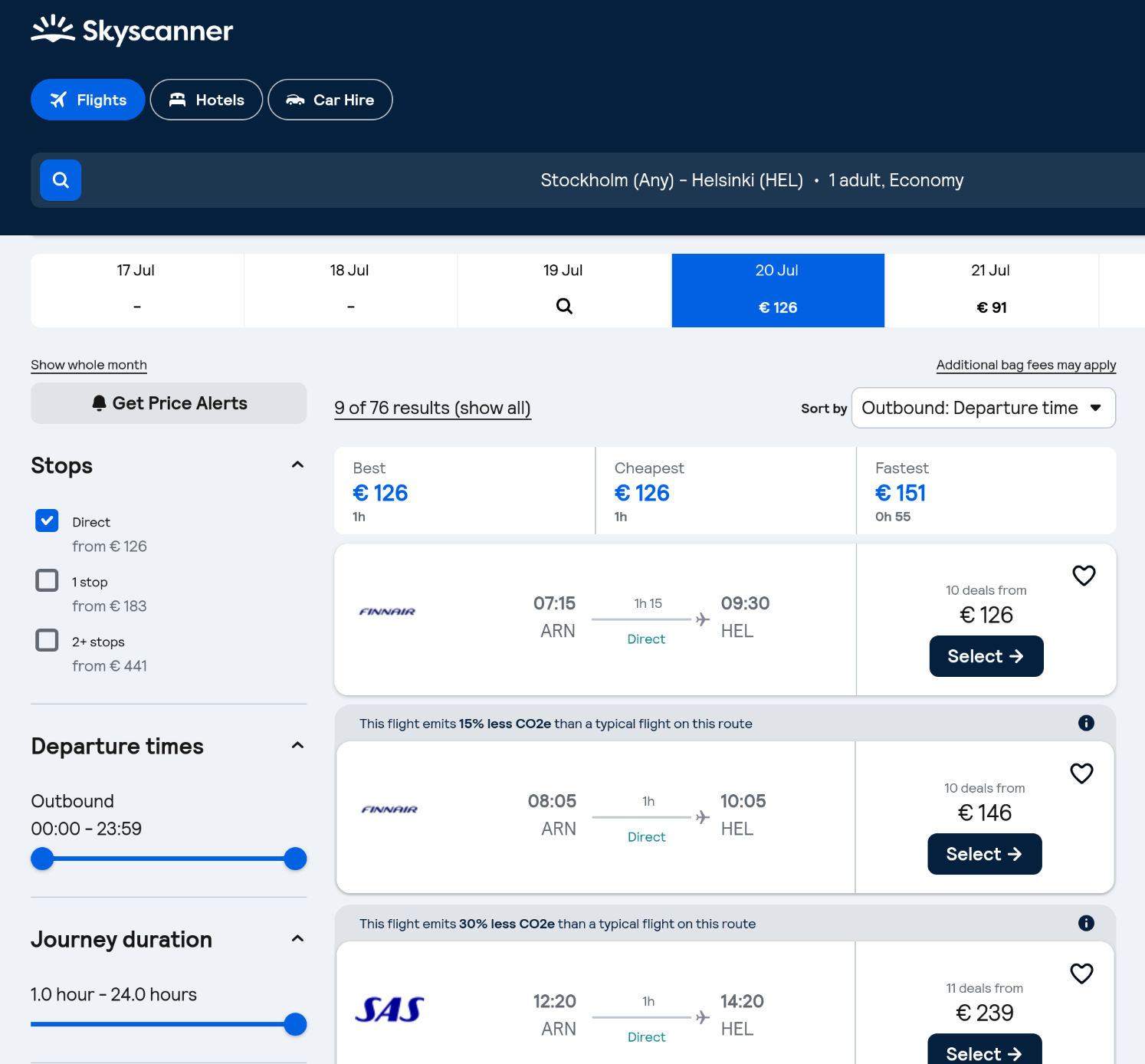This screenshot has width=1145, height=1064.
Task: Select the € 126 Finnair flight
Action: 986,656
